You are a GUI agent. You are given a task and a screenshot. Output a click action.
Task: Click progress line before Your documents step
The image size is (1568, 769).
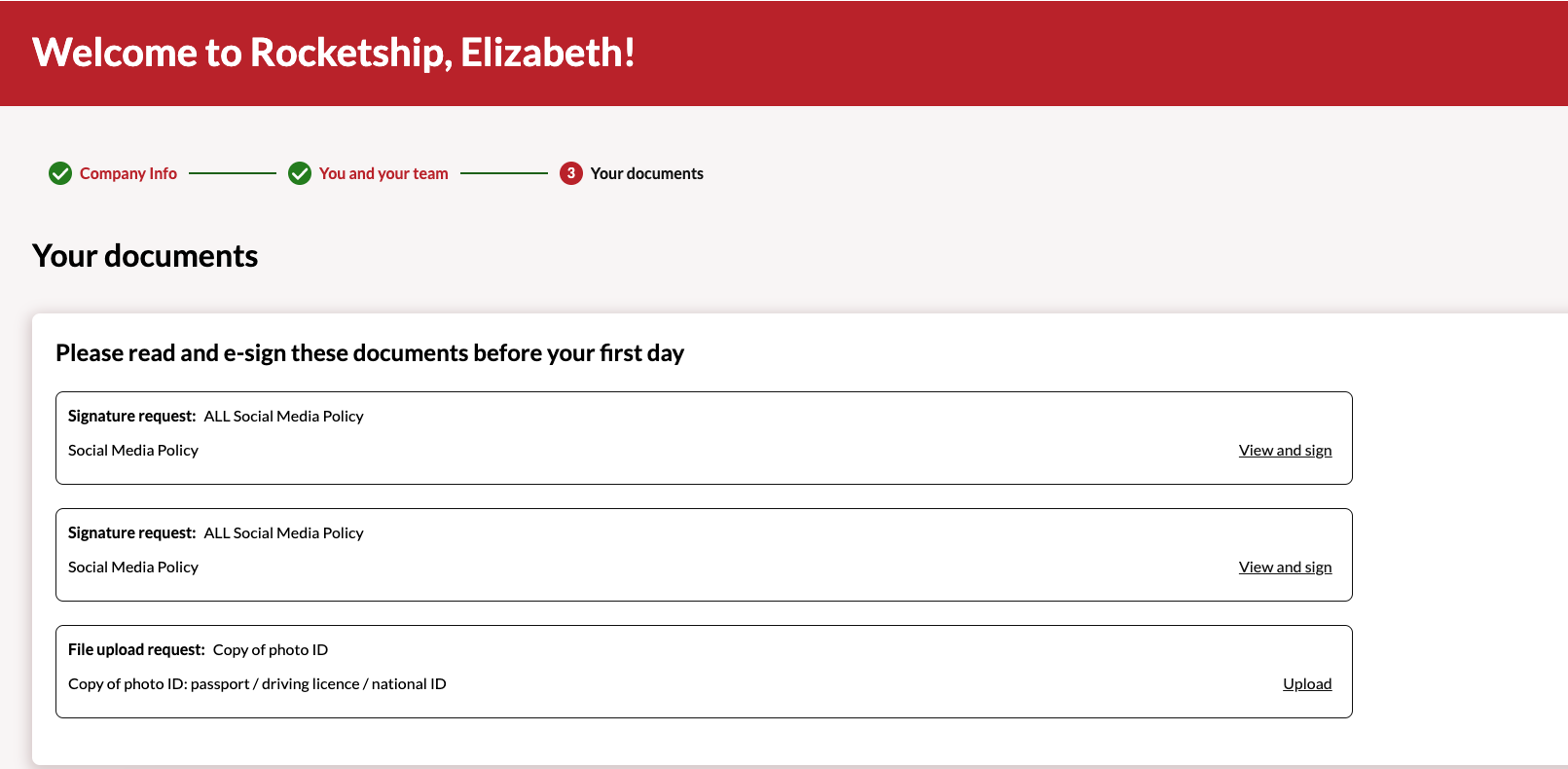coord(504,173)
